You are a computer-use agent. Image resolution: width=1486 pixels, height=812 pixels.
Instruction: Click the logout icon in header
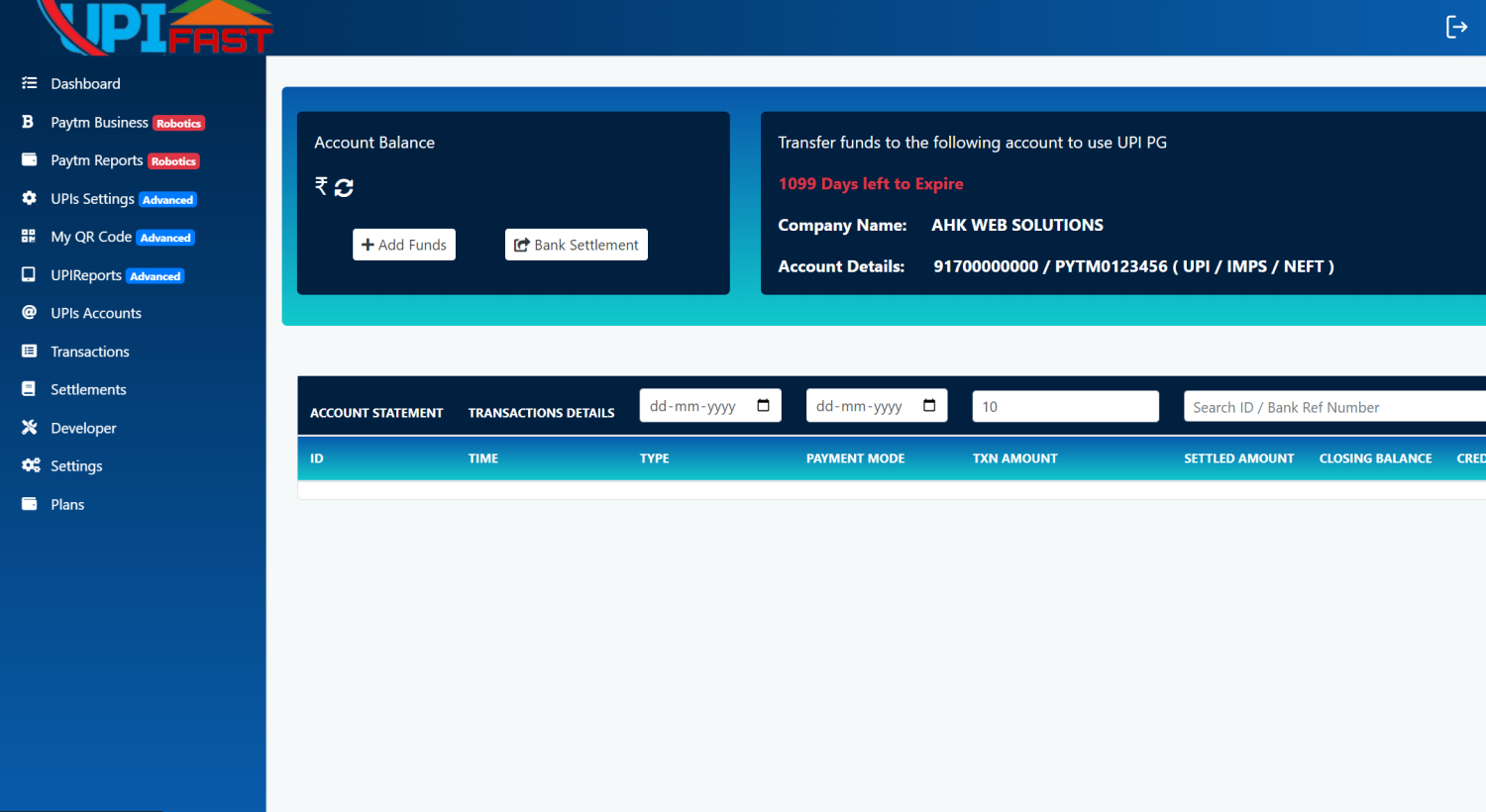tap(1456, 27)
